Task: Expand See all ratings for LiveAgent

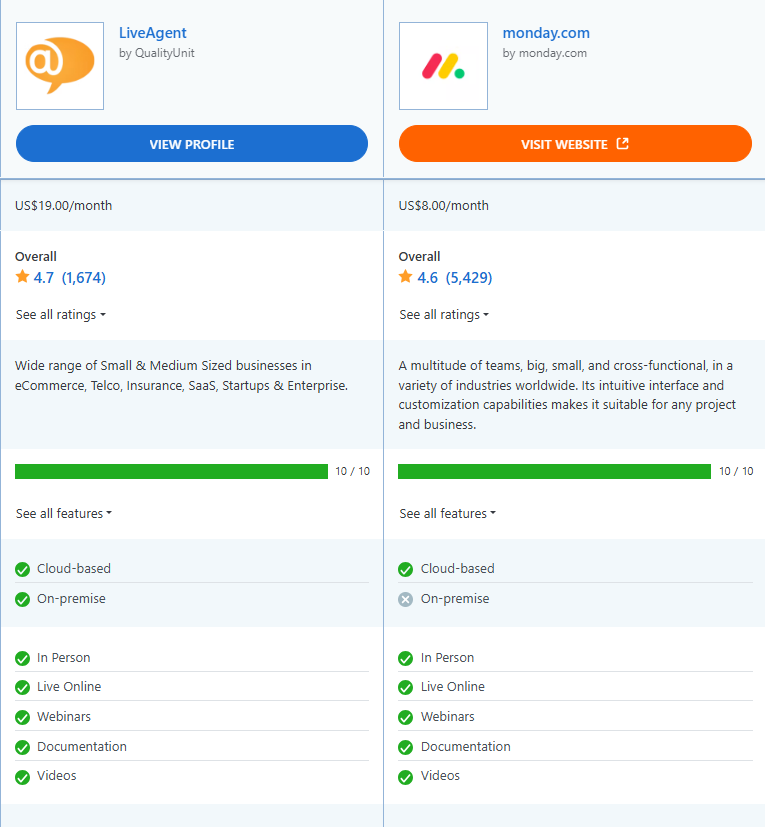Action: pyautogui.click(x=59, y=314)
